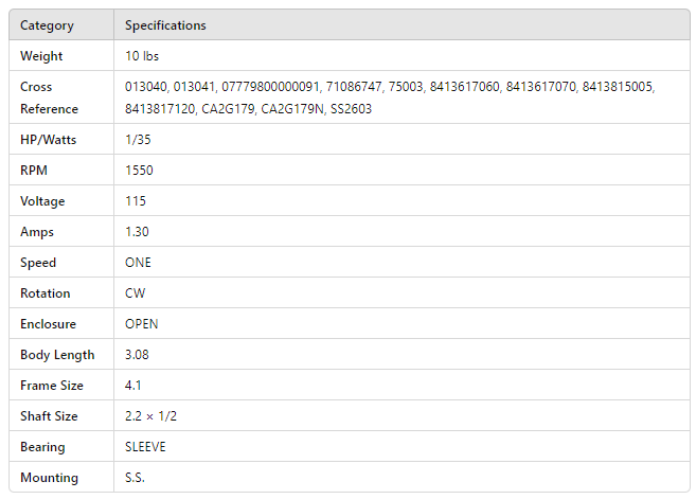Select the Body Length row label
This screenshot has width=697, height=500.
click(57, 355)
